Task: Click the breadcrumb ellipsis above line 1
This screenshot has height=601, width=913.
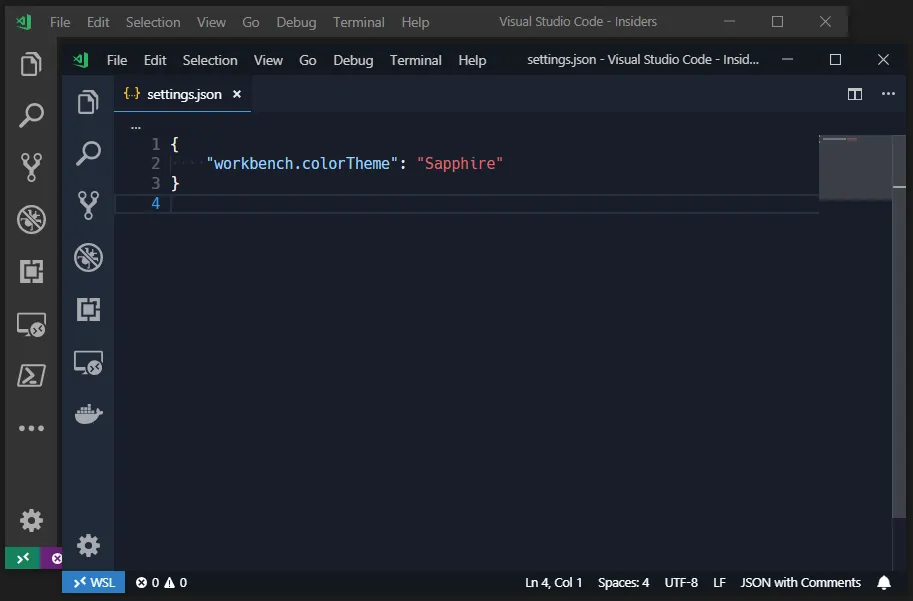Action: [x=136, y=127]
